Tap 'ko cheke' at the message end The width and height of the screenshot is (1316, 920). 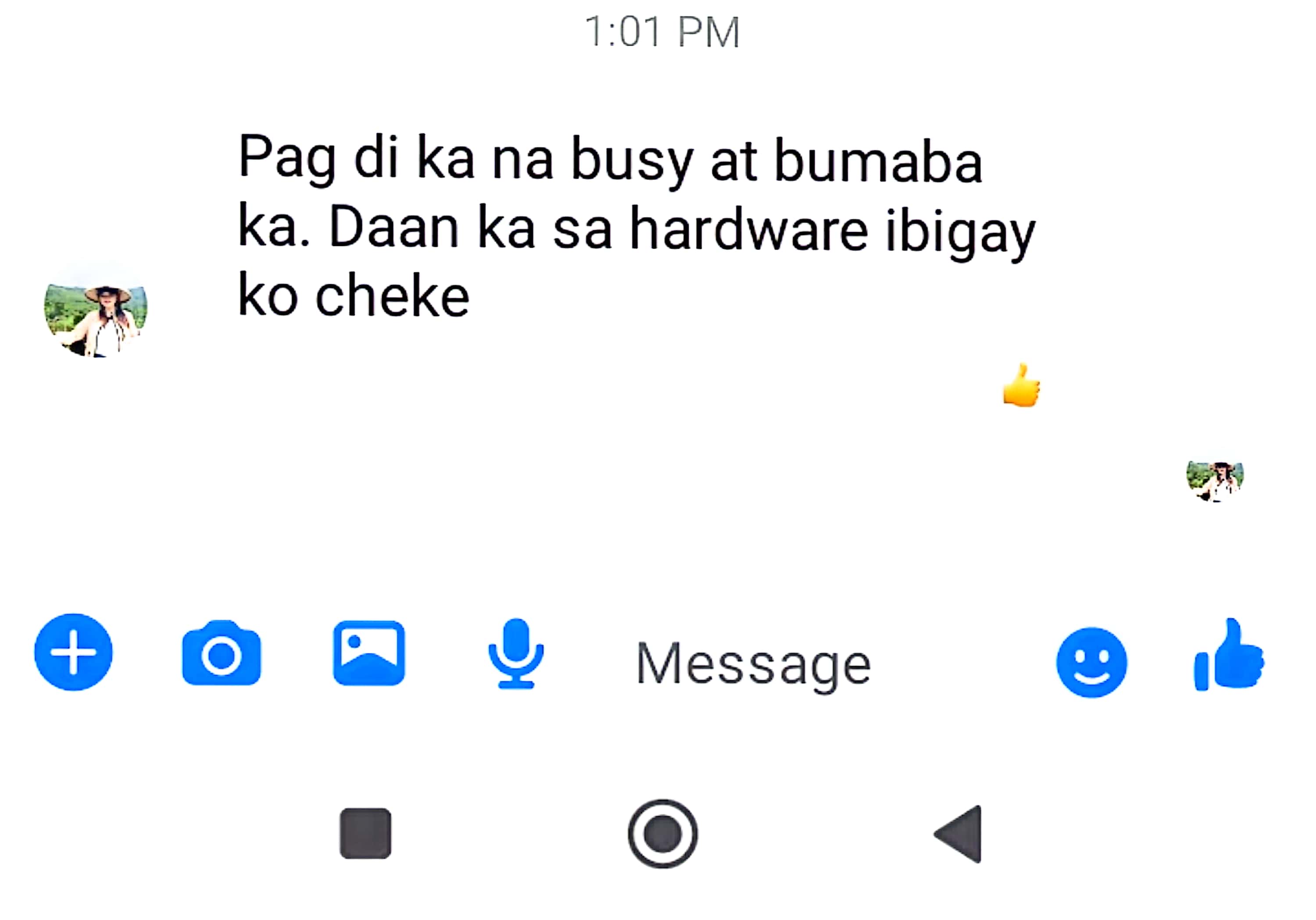[x=354, y=296]
